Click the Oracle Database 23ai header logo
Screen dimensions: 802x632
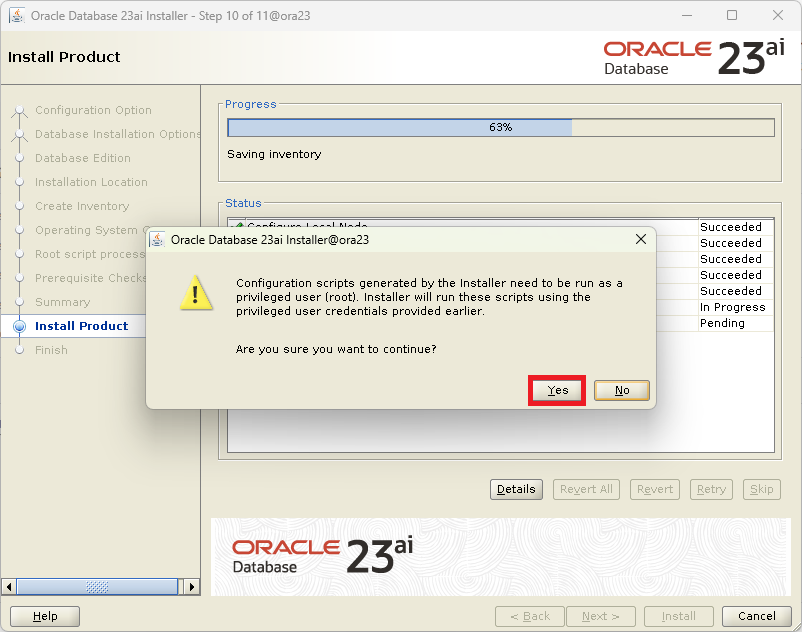pos(694,58)
